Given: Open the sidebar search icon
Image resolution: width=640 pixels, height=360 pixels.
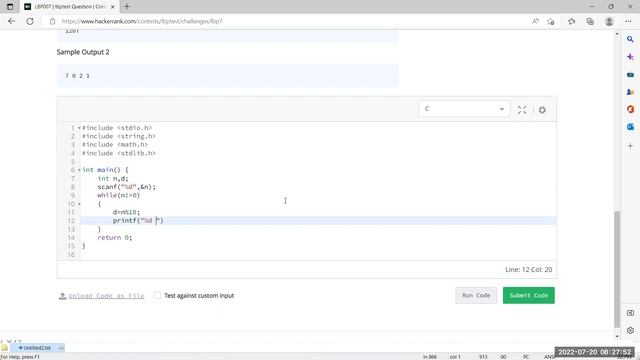Looking at the screenshot, I should (x=630, y=39).
